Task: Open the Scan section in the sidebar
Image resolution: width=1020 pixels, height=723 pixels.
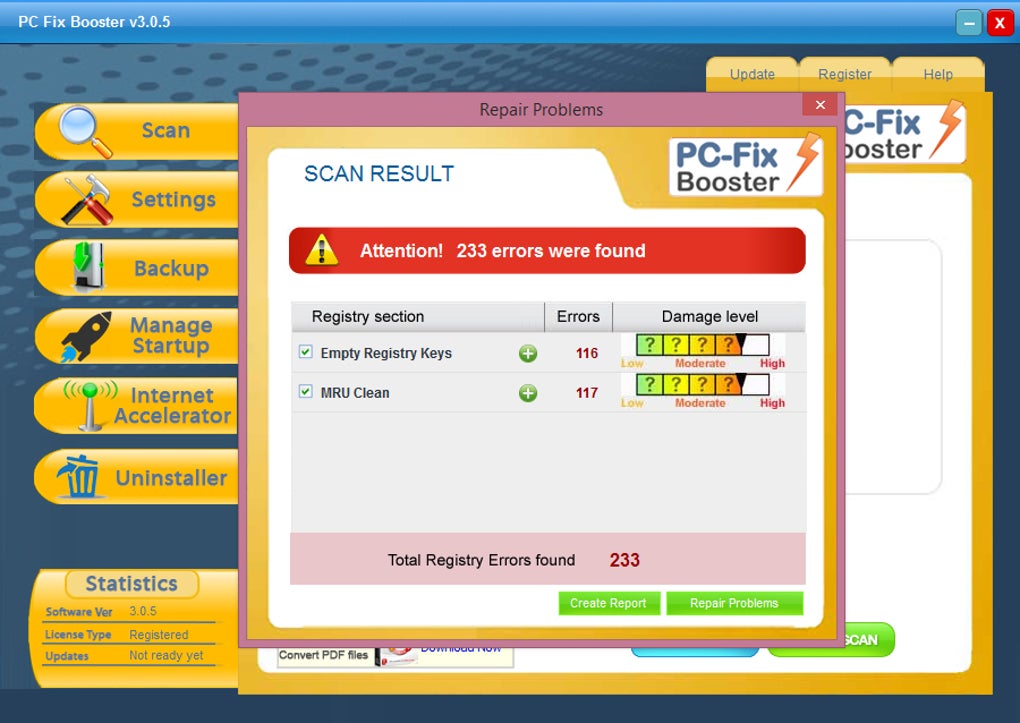Action: (137, 131)
